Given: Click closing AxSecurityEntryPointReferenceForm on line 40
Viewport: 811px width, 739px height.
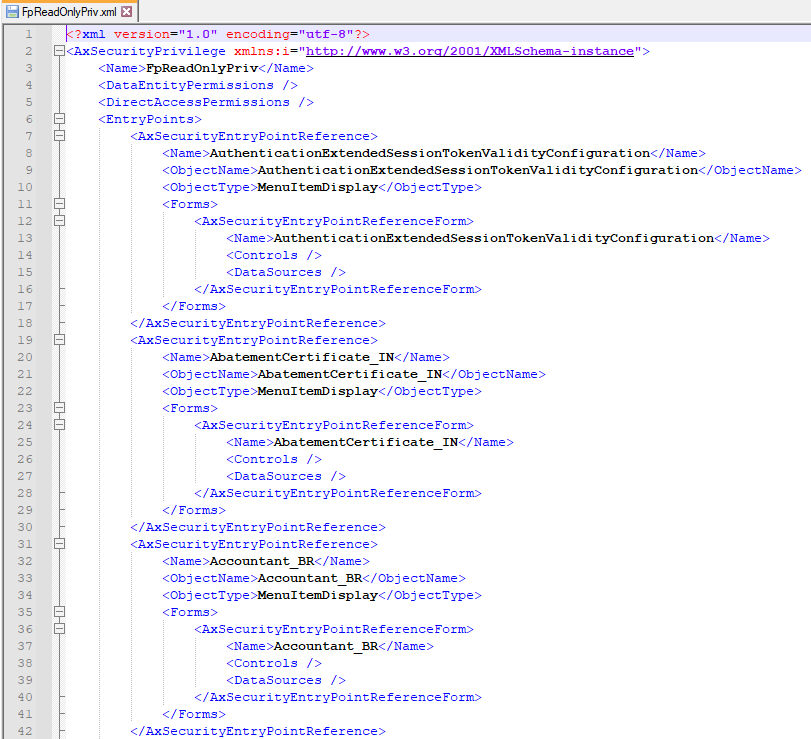Looking at the screenshot, I should pyautogui.click(x=338, y=697).
